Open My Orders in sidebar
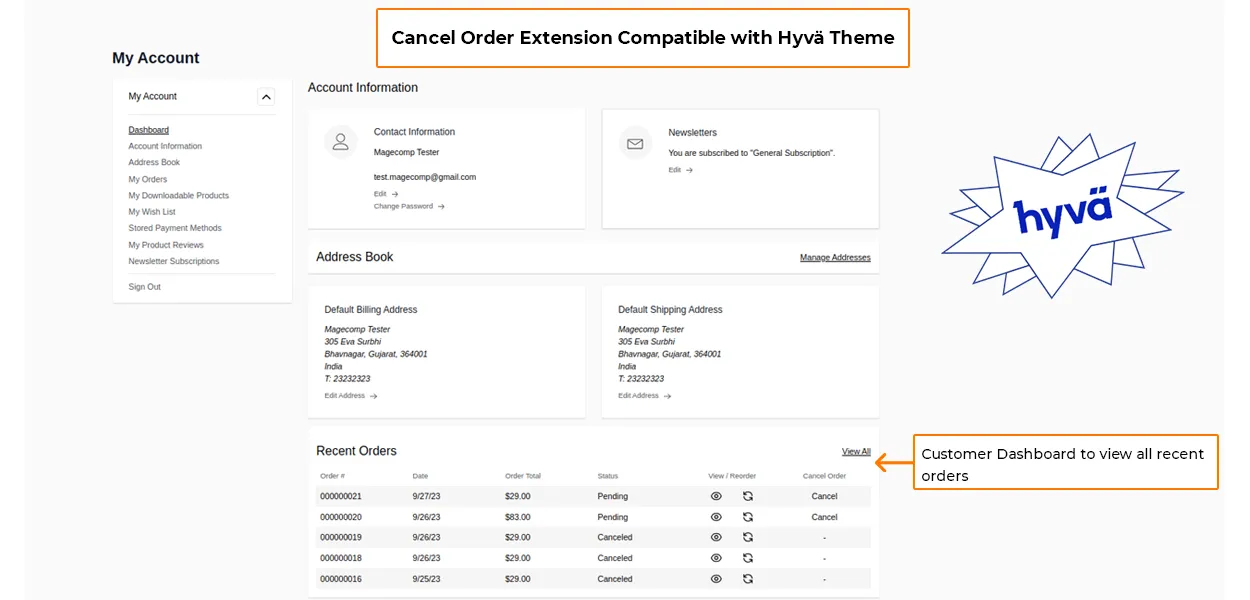 point(148,179)
